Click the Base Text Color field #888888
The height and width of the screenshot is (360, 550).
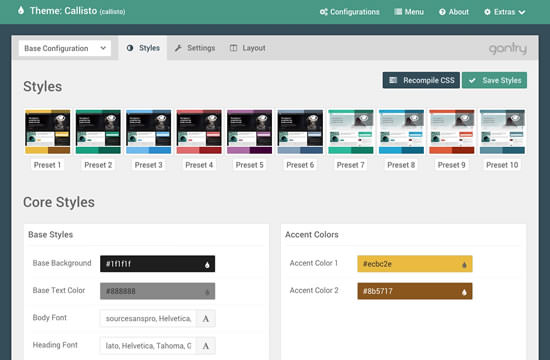coord(157,291)
